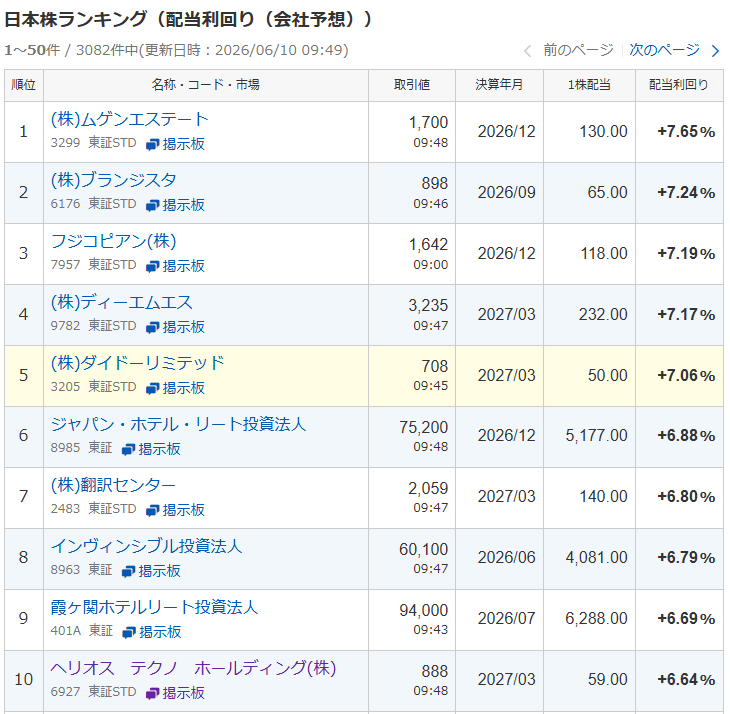Click the previous-page chevron arrow
730x714 pixels.
[x=527, y=51]
